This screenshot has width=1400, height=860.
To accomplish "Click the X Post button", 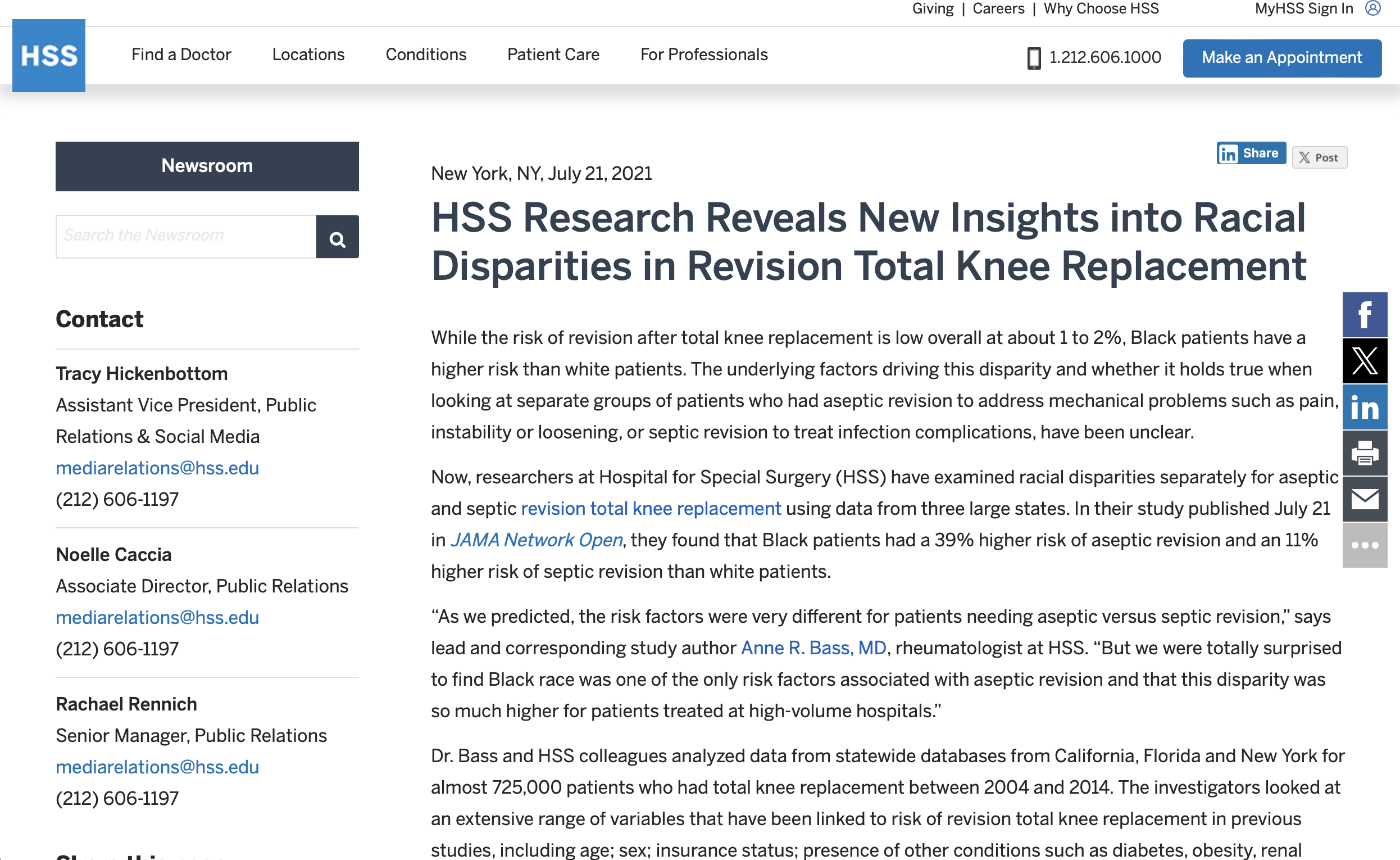I will 1319,157.
